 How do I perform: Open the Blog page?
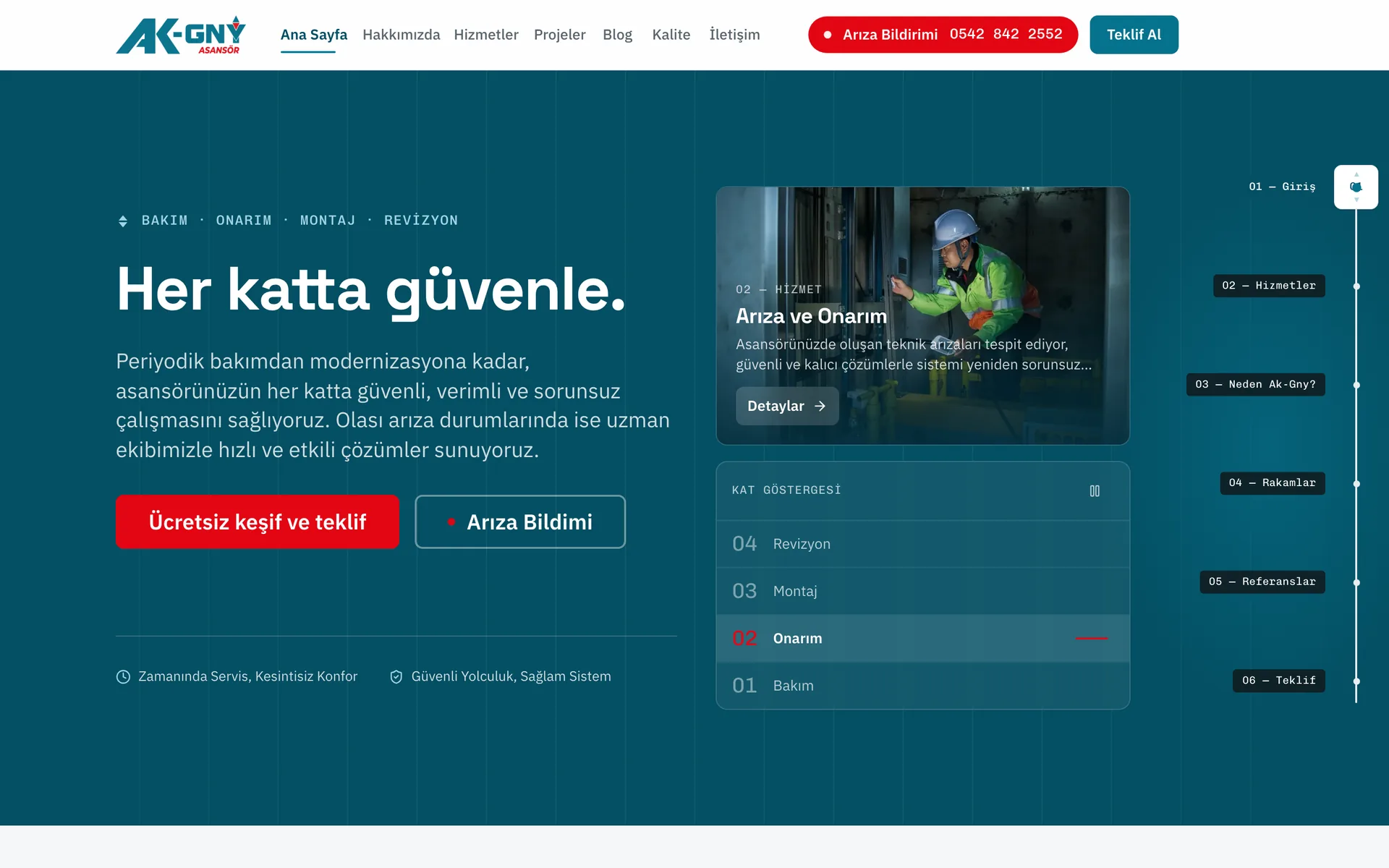pyautogui.click(x=617, y=35)
